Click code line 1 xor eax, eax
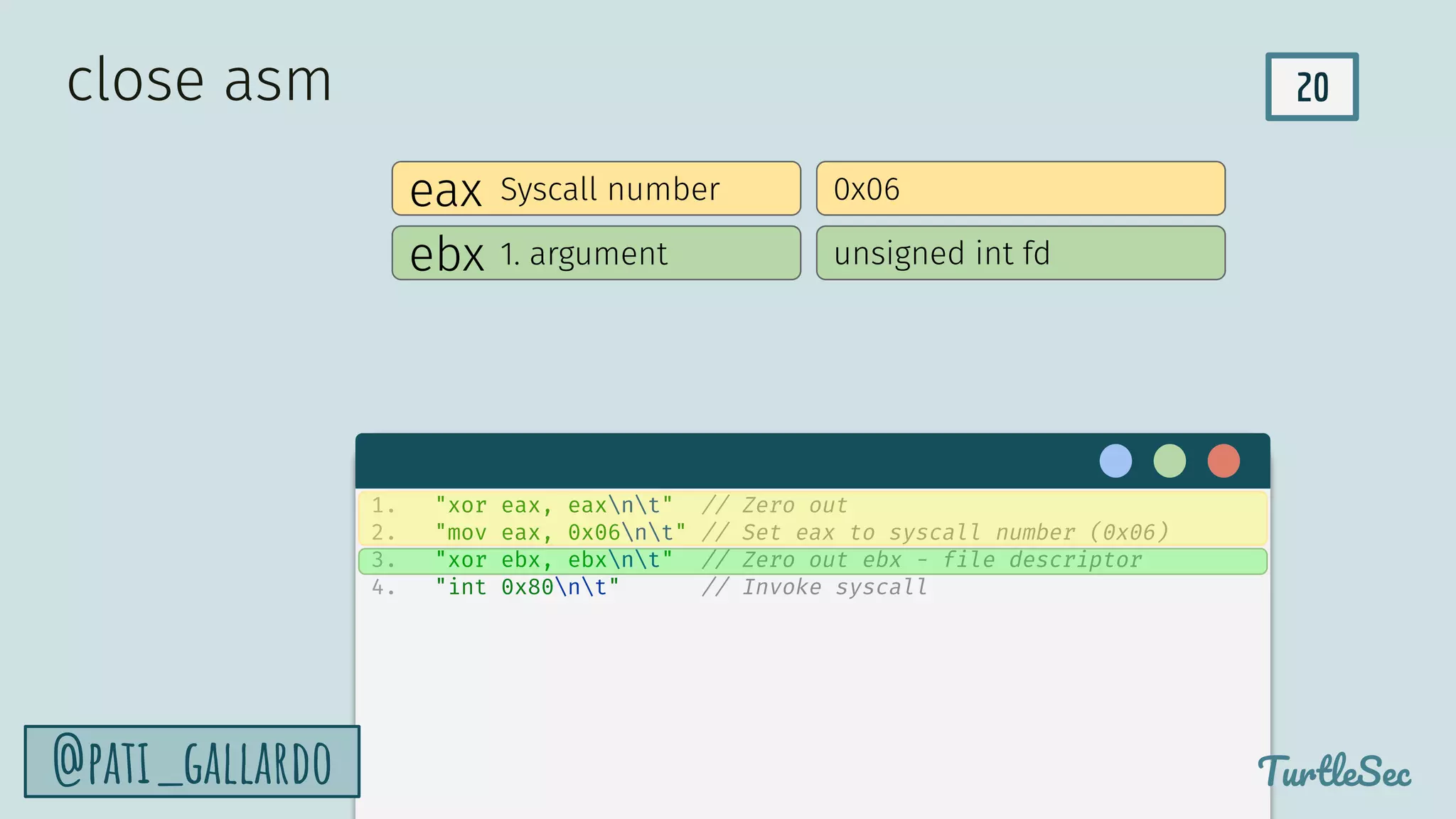Screen dimensions: 1456x819 pos(553,505)
